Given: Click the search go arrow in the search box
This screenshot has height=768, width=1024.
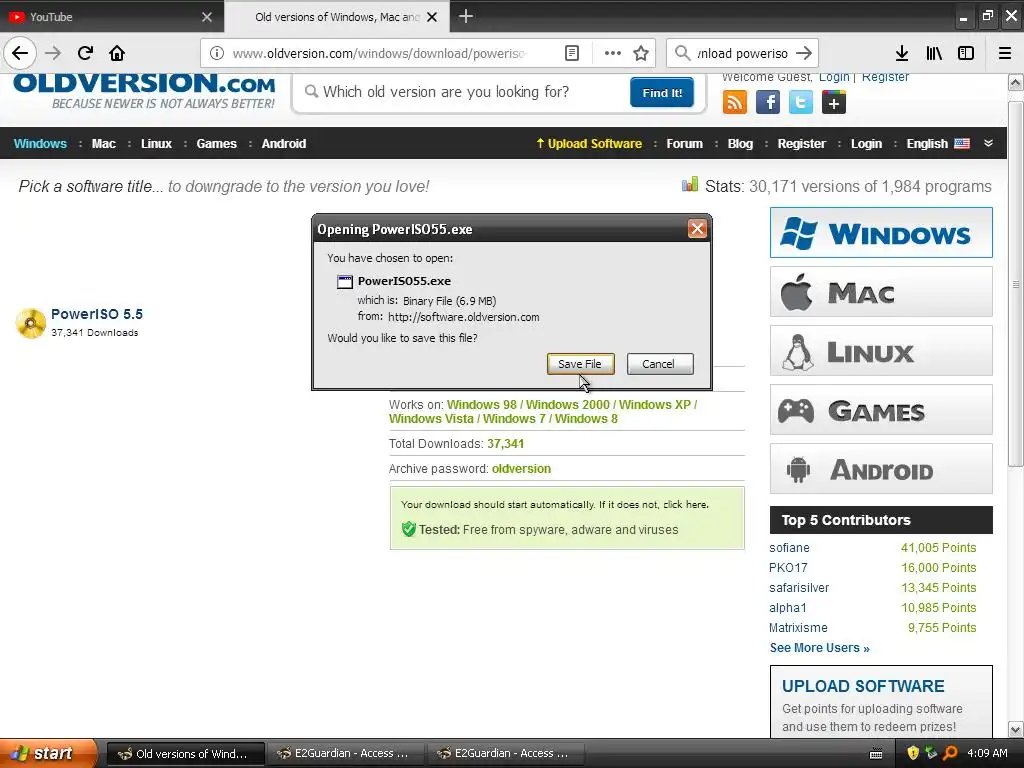Looking at the screenshot, I should click(804, 53).
